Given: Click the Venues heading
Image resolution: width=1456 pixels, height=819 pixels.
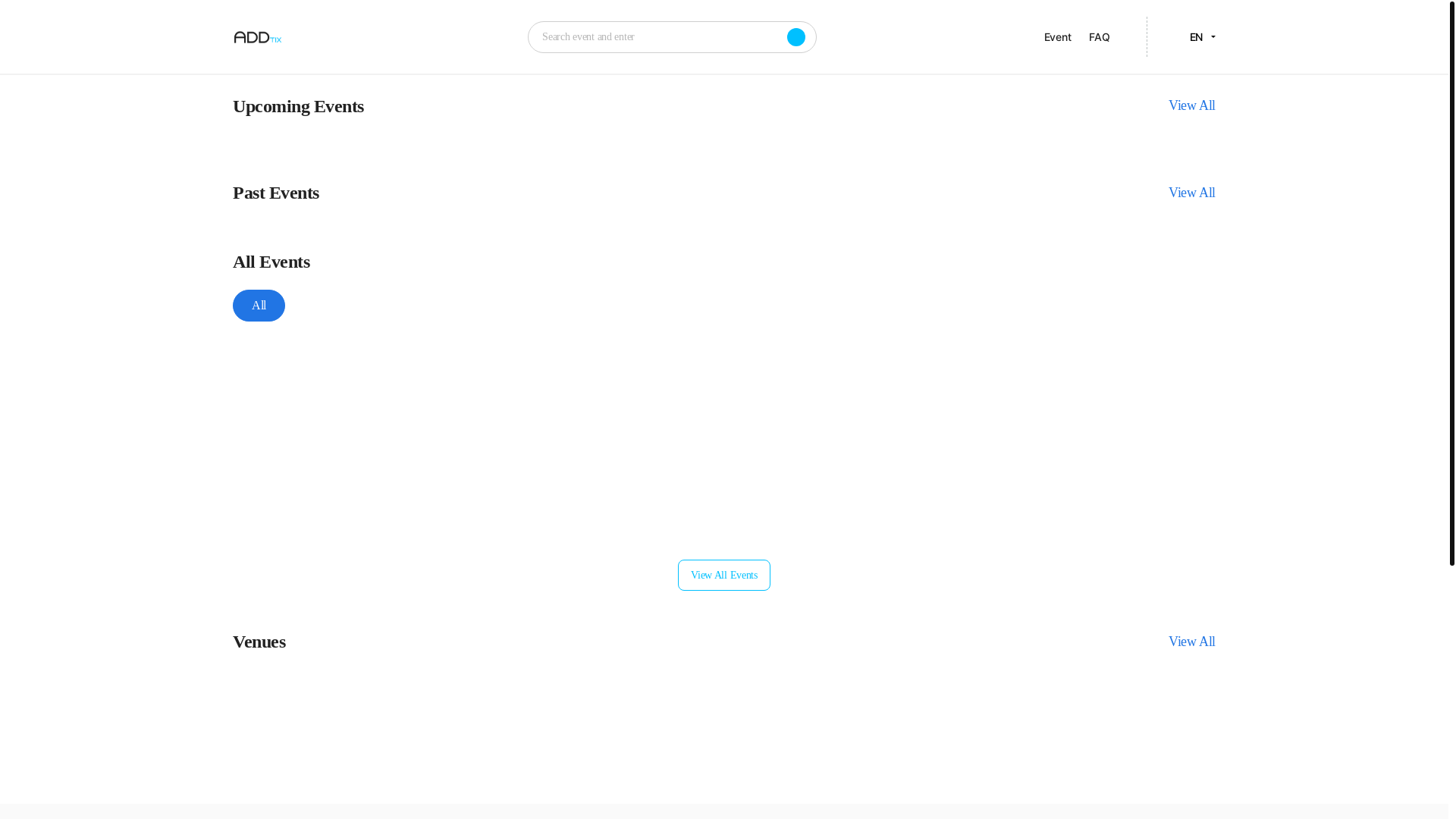Looking at the screenshot, I should 259,642.
